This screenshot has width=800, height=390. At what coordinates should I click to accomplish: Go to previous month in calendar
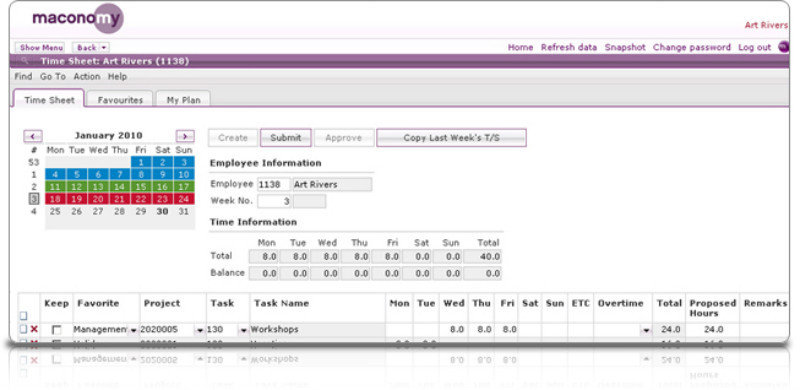click(33, 136)
